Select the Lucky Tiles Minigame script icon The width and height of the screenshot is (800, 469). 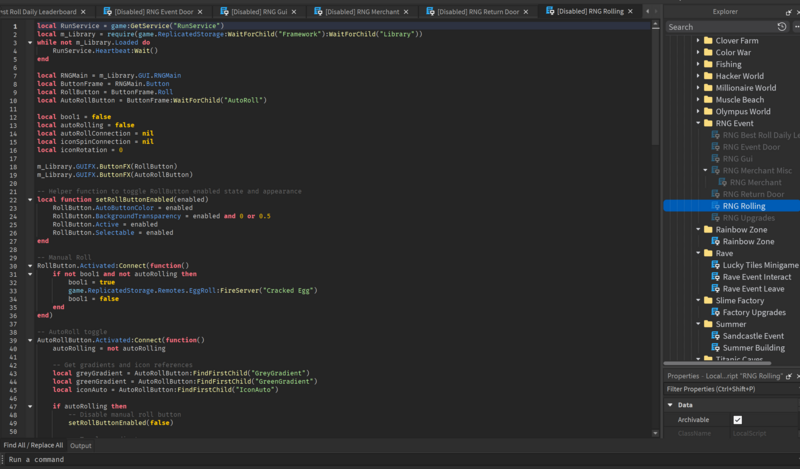click(x=715, y=265)
